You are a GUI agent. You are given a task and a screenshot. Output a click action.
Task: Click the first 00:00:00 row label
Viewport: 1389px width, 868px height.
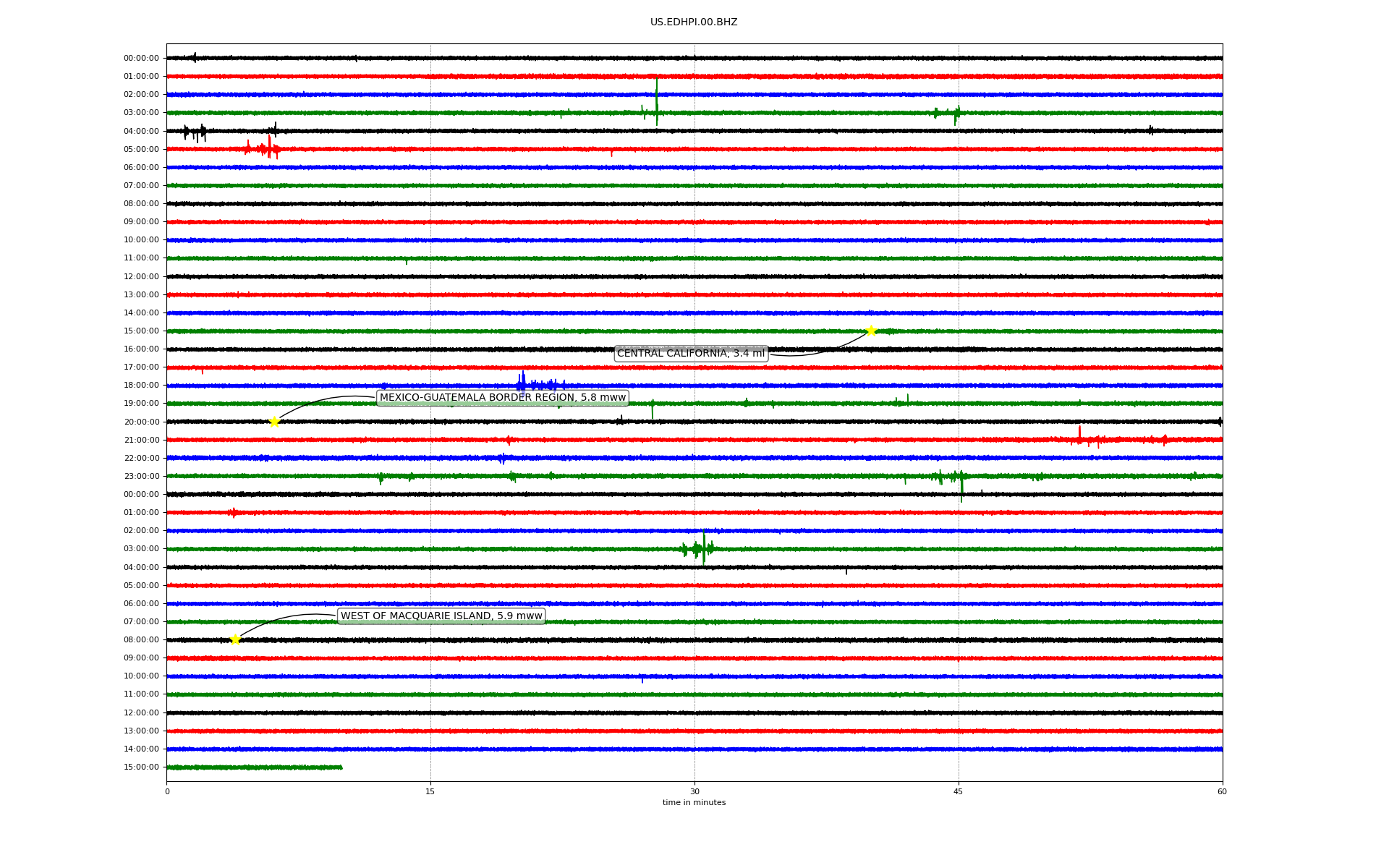(x=141, y=59)
